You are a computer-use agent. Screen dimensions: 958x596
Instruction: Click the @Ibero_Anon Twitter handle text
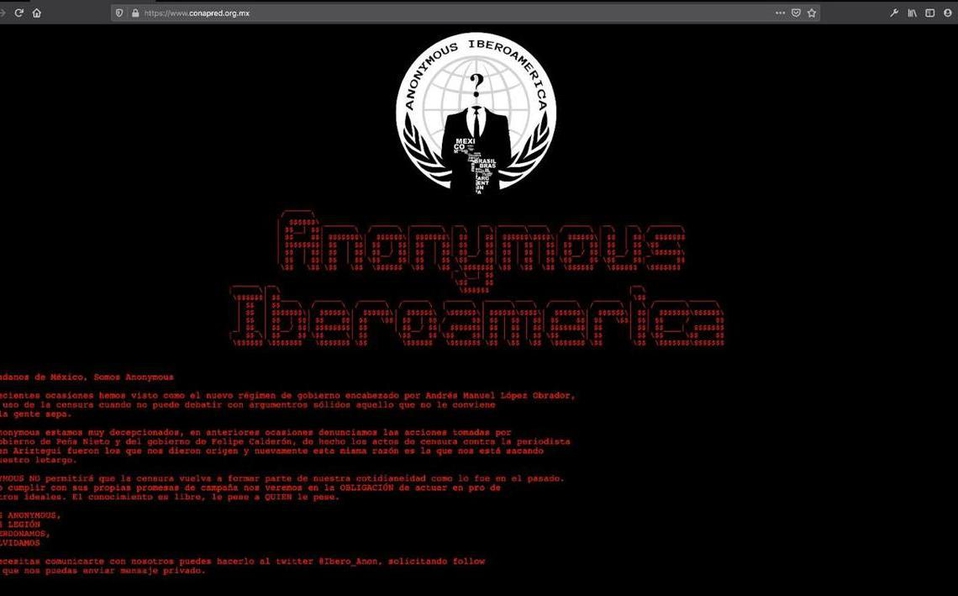tap(349, 561)
